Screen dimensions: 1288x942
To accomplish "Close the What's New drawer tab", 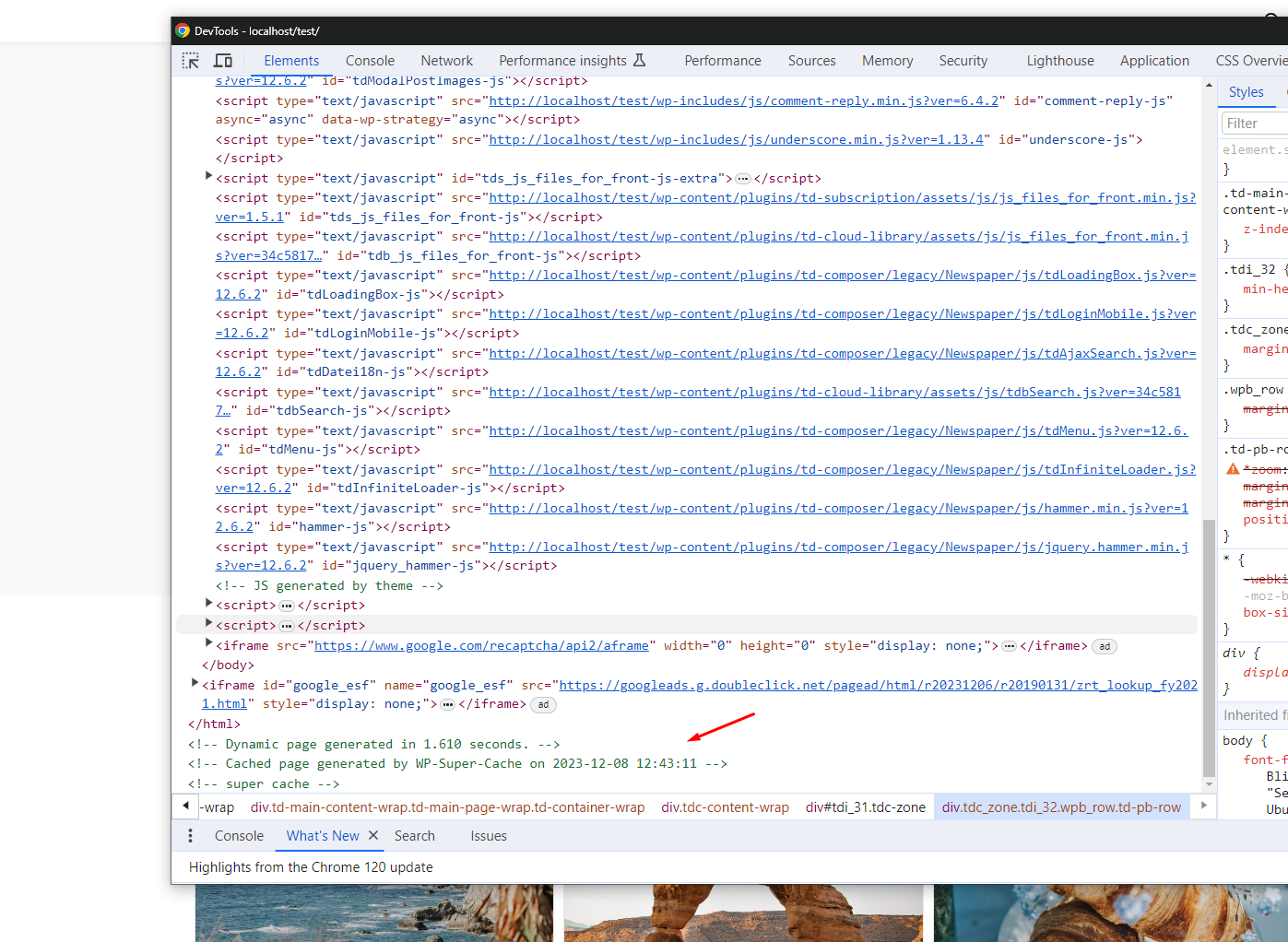I will (373, 835).
